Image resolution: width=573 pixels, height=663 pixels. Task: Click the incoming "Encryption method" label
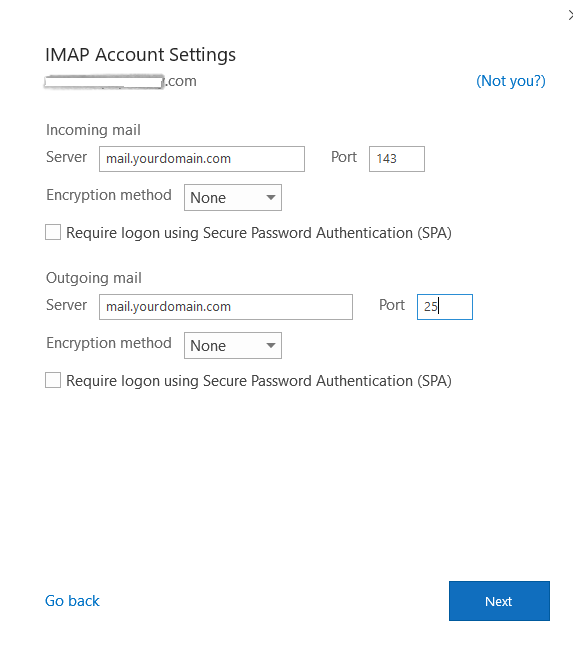tap(109, 195)
